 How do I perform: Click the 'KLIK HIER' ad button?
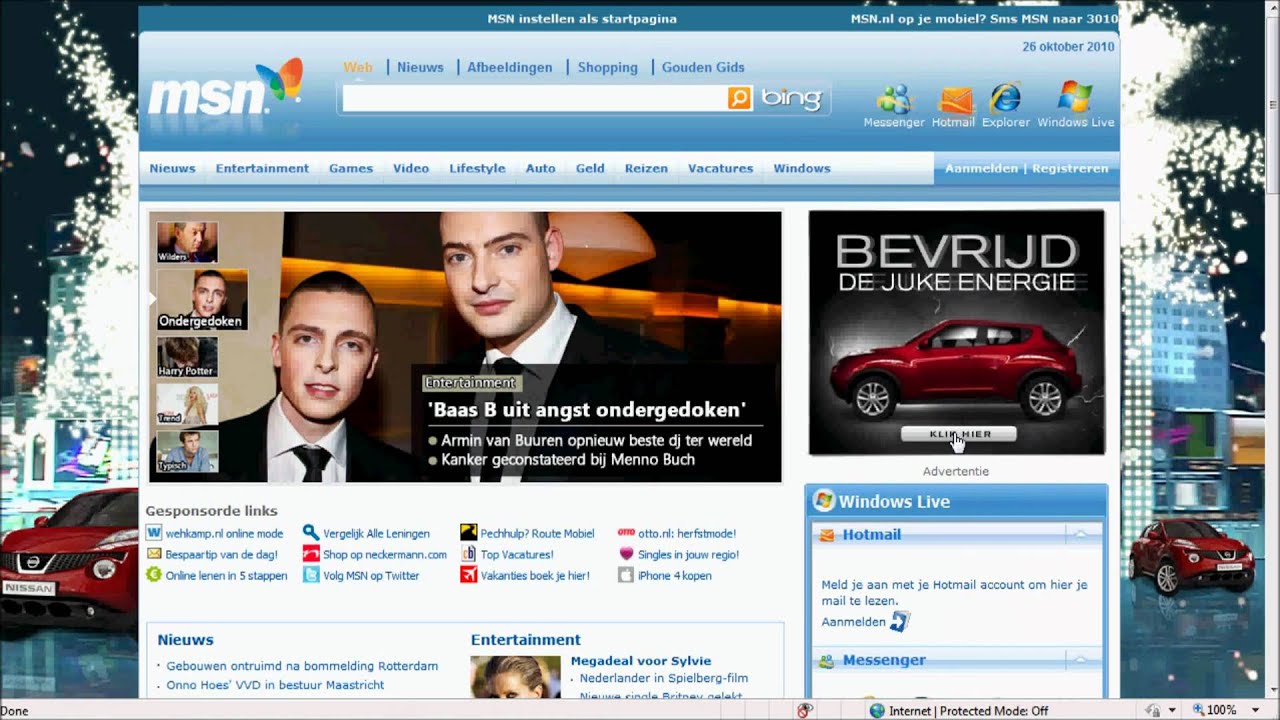[958, 434]
